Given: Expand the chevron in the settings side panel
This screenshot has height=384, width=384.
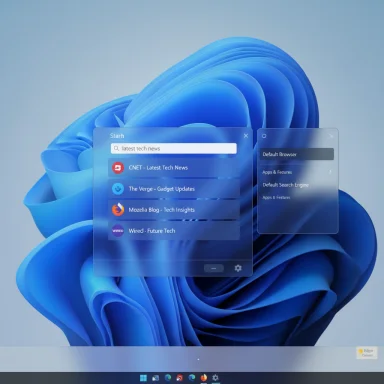Looking at the screenshot, I should click(330, 172).
